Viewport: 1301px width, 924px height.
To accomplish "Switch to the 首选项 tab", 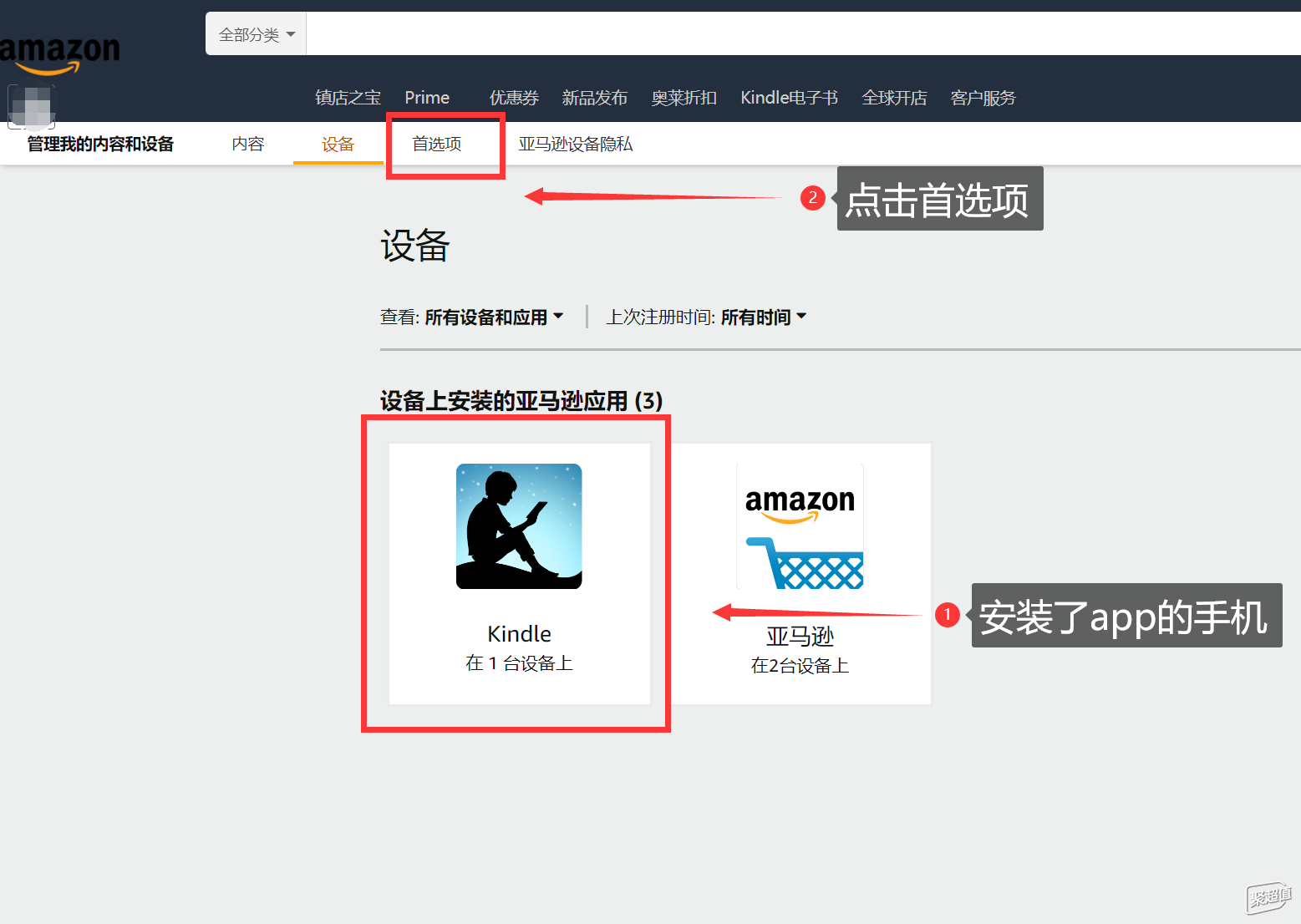I will coord(437,144).
